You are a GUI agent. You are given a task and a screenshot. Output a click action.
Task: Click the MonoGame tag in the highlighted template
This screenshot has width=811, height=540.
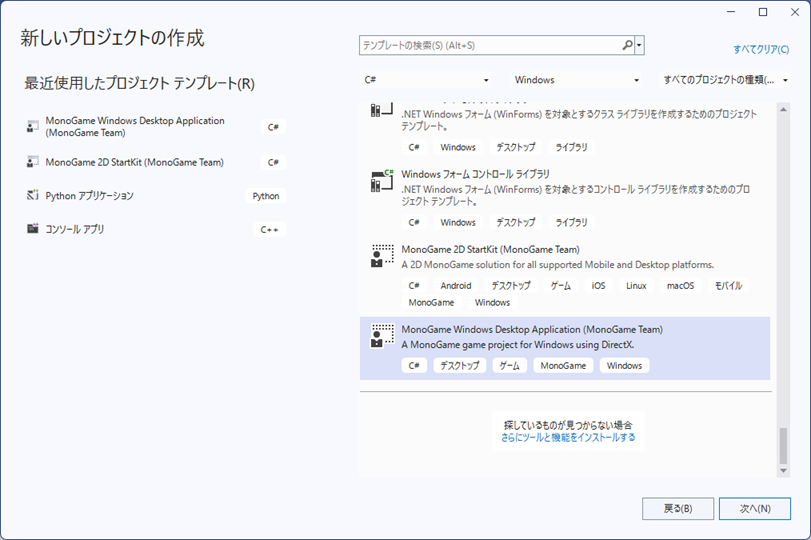point(563,366)
